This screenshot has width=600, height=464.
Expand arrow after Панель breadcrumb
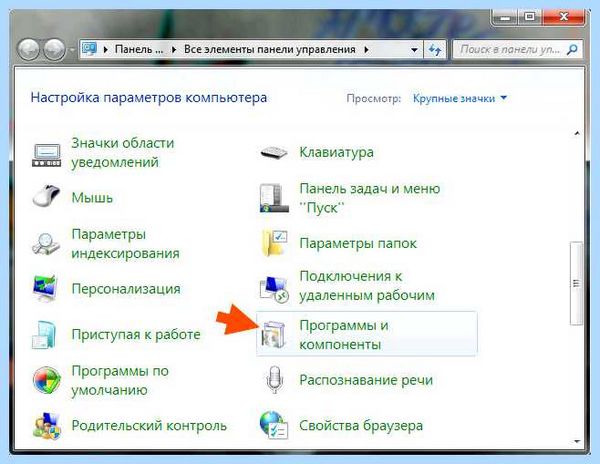pyautogui.click(x=174, y=50)
